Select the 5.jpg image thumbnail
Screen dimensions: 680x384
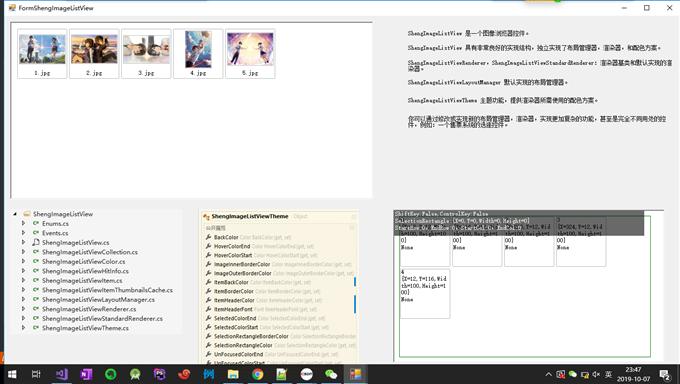click(x=250, y=54)
